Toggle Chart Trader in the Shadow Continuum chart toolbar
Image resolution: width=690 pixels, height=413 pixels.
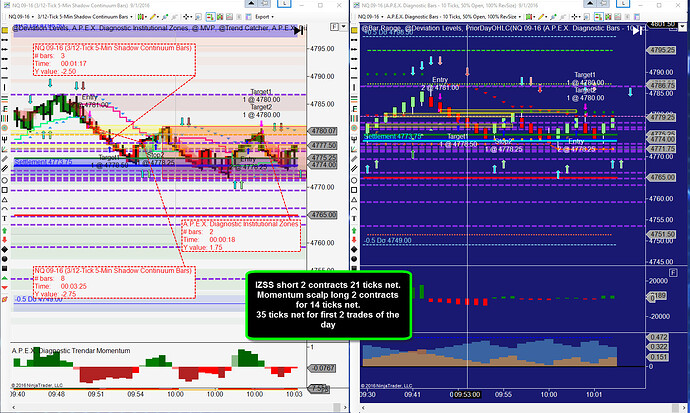click(210, 17)
